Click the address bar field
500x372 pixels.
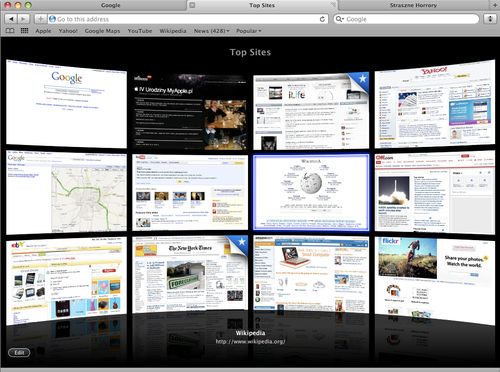click(x=188, y=19)
